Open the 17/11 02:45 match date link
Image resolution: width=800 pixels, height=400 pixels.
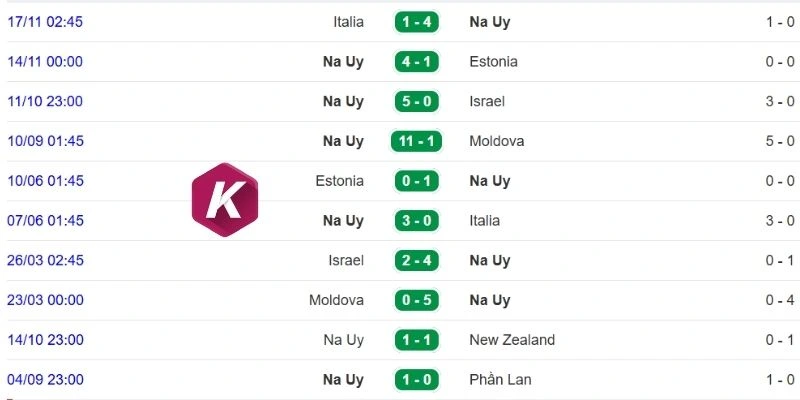click(45, 22)
